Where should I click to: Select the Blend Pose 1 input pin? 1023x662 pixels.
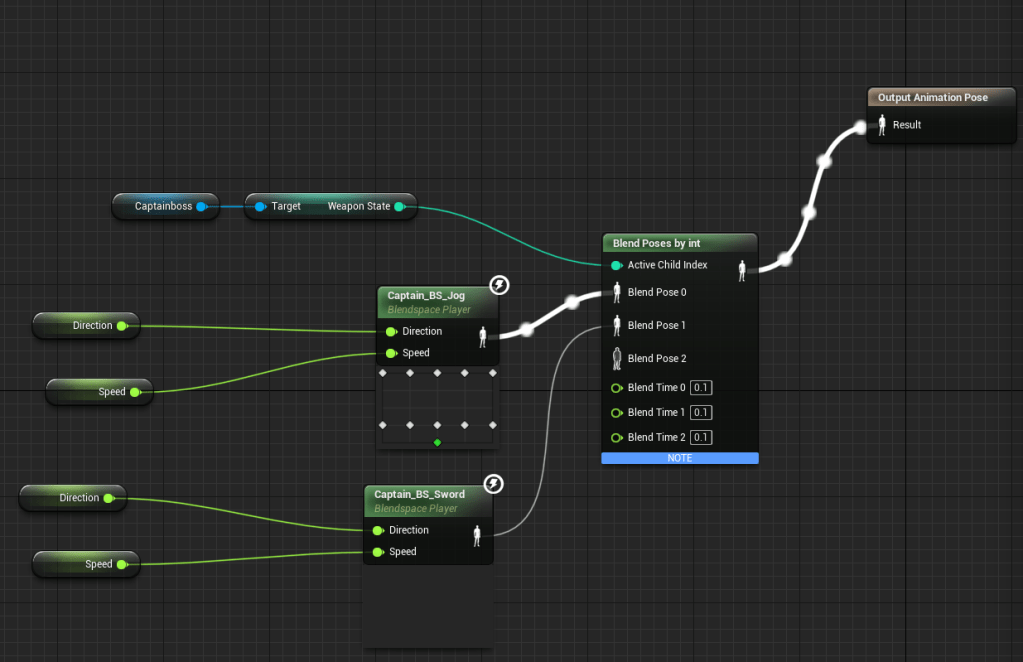click(617, 325)
